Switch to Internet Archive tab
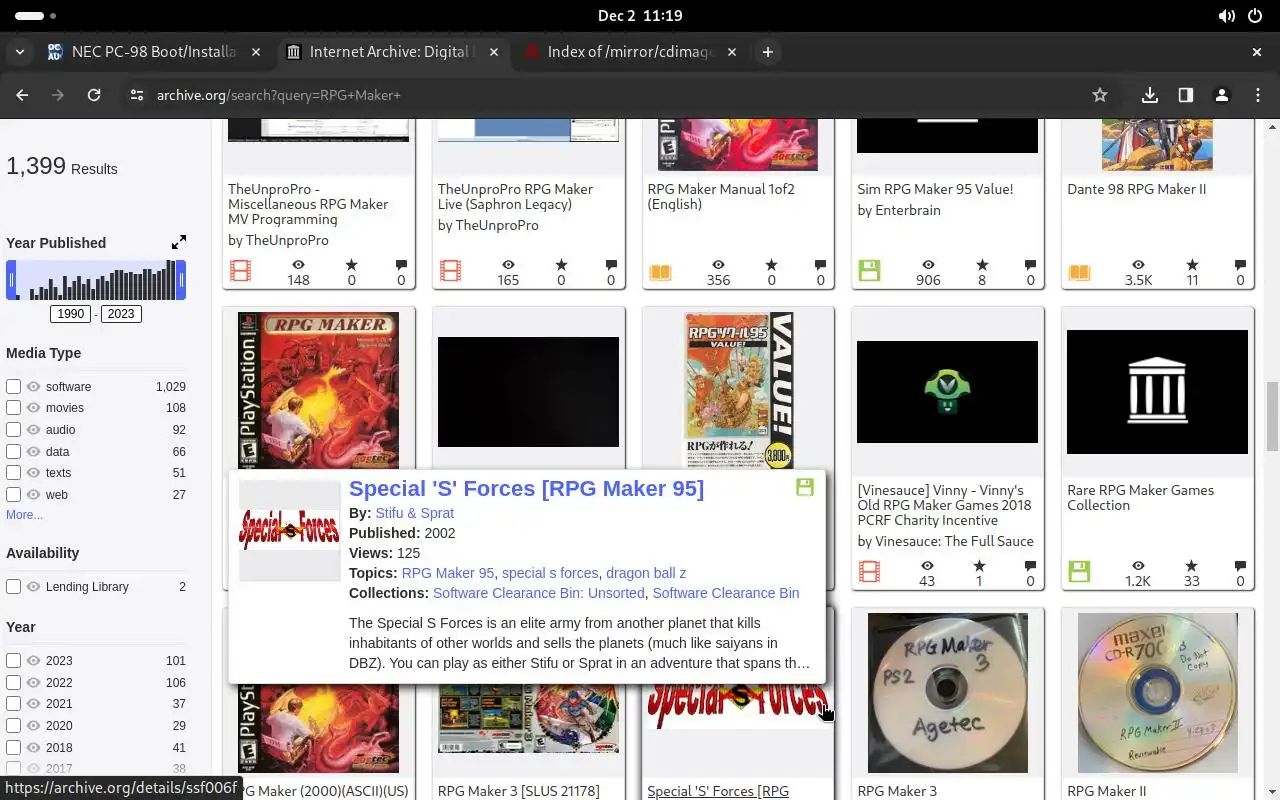This screenshot has height=800, width=1280. click(392, 52)
